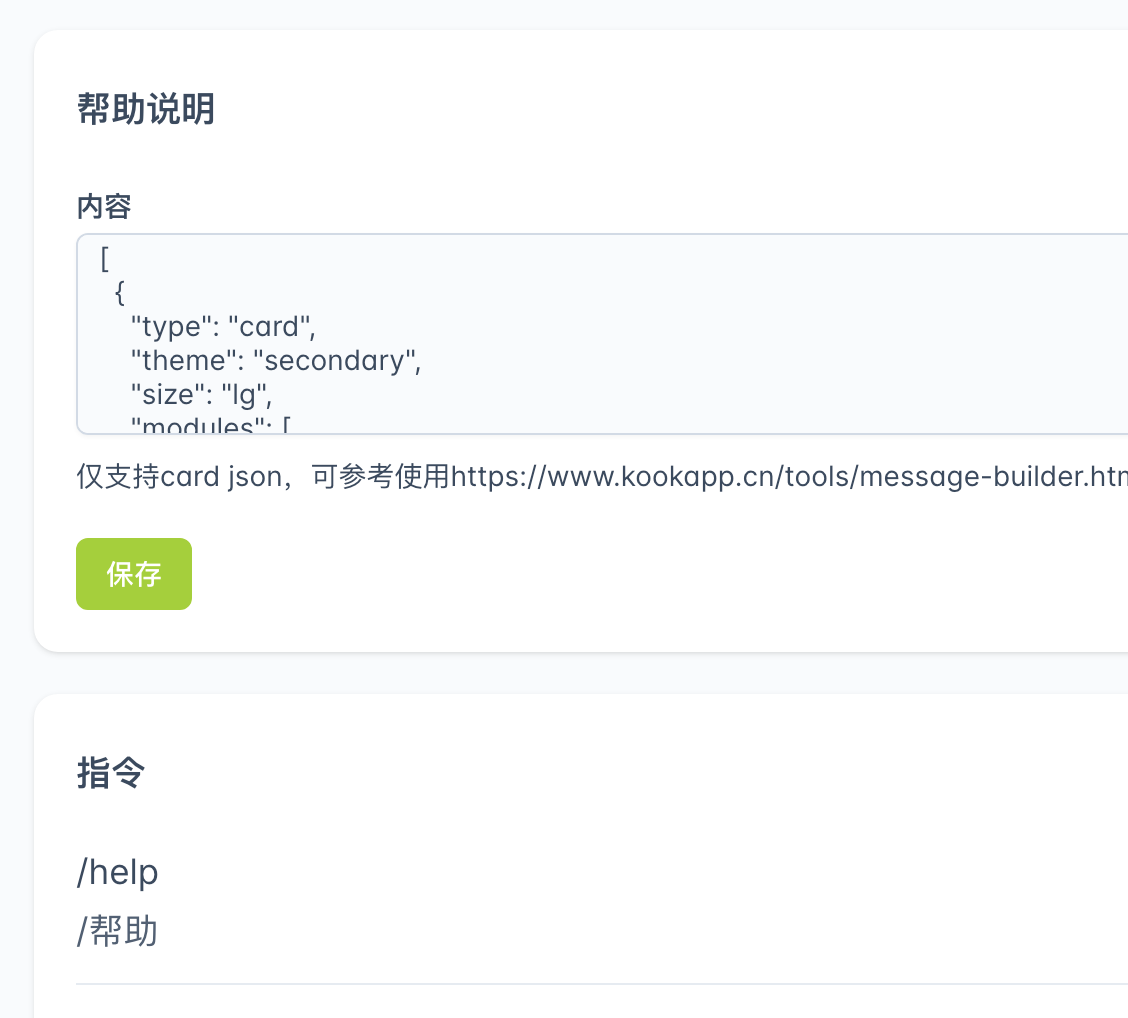
Task: Select the /帮助 command entry
Action: point(118,932)
